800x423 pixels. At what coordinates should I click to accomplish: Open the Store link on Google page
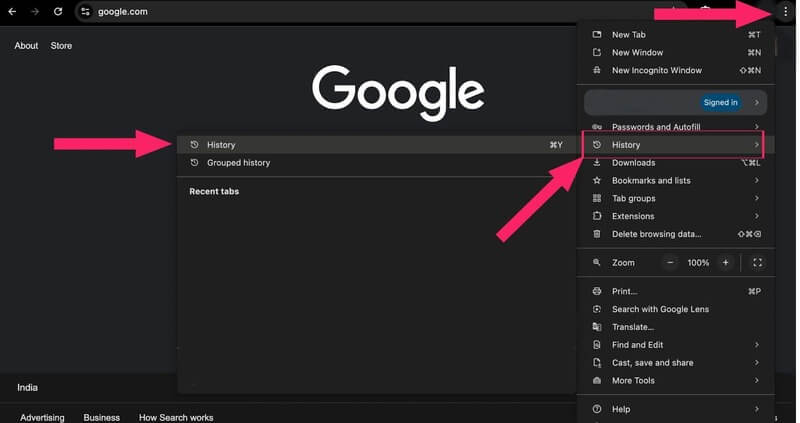tap(61, 45)
